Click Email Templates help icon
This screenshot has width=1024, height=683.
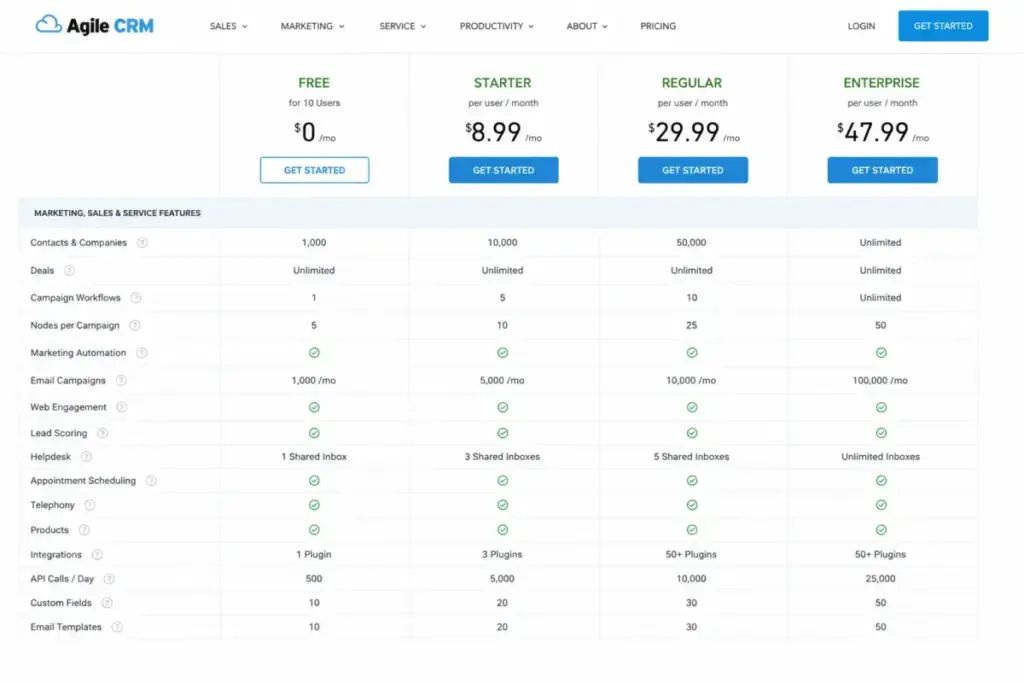coord(117,627)
